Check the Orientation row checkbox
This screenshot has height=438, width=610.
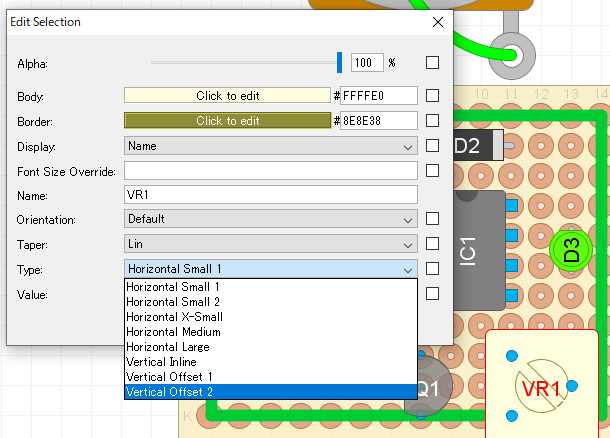432,219
